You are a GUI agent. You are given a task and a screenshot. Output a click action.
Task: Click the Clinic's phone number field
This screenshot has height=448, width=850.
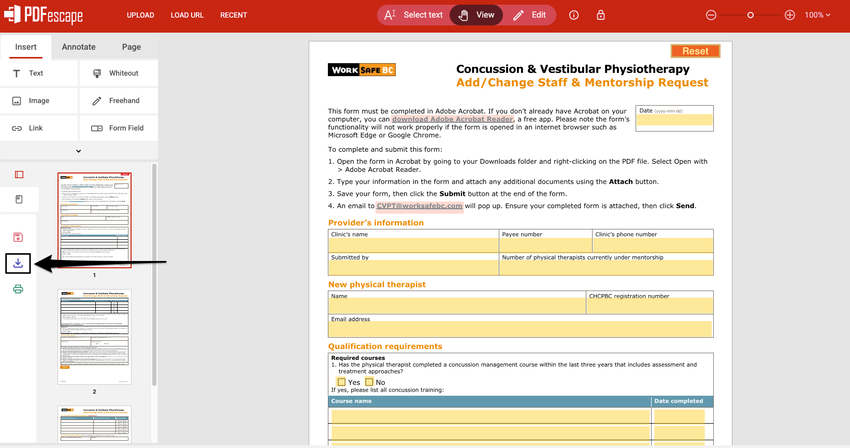point(653,245)
